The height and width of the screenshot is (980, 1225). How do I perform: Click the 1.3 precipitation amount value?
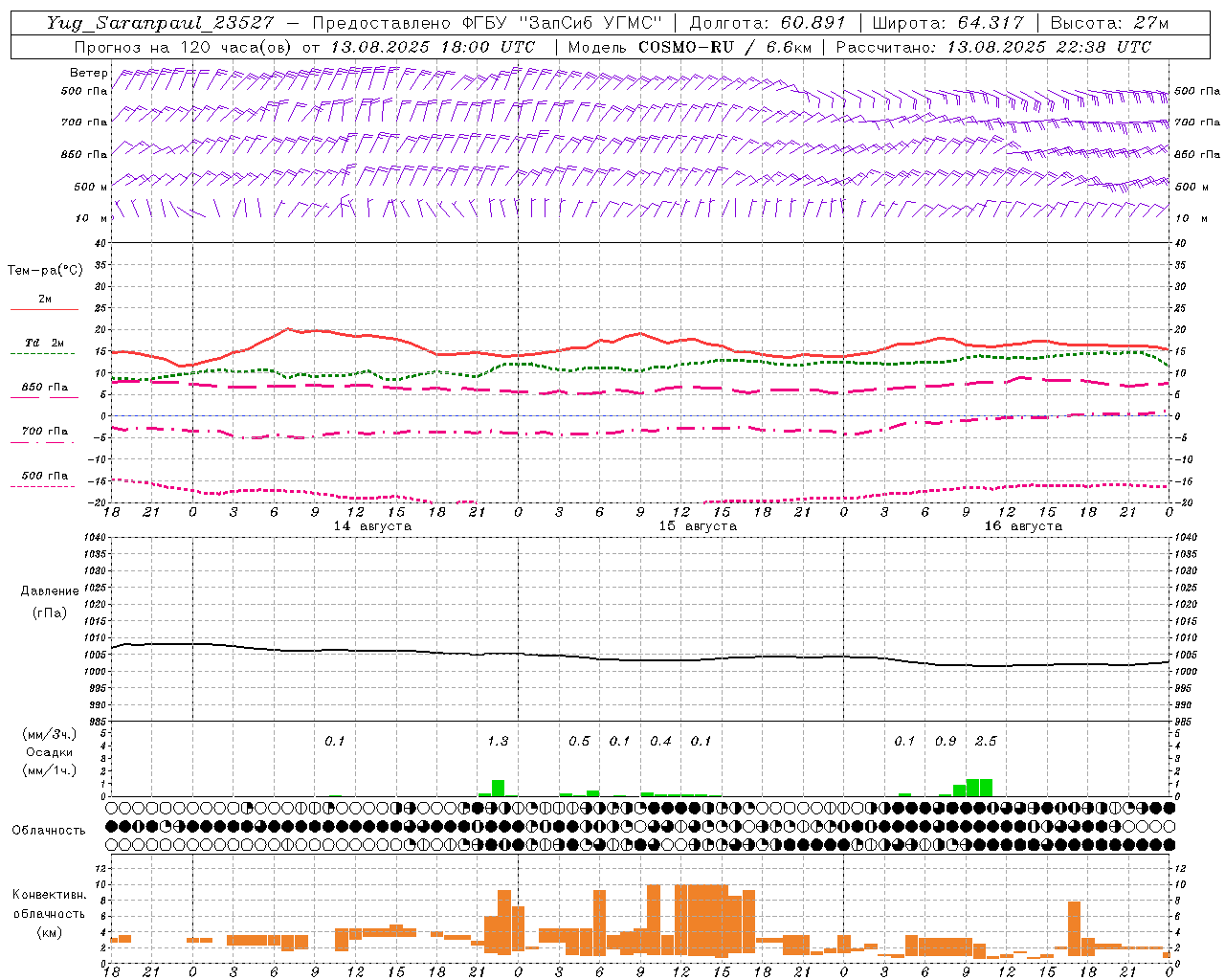[x=498, y=741]
